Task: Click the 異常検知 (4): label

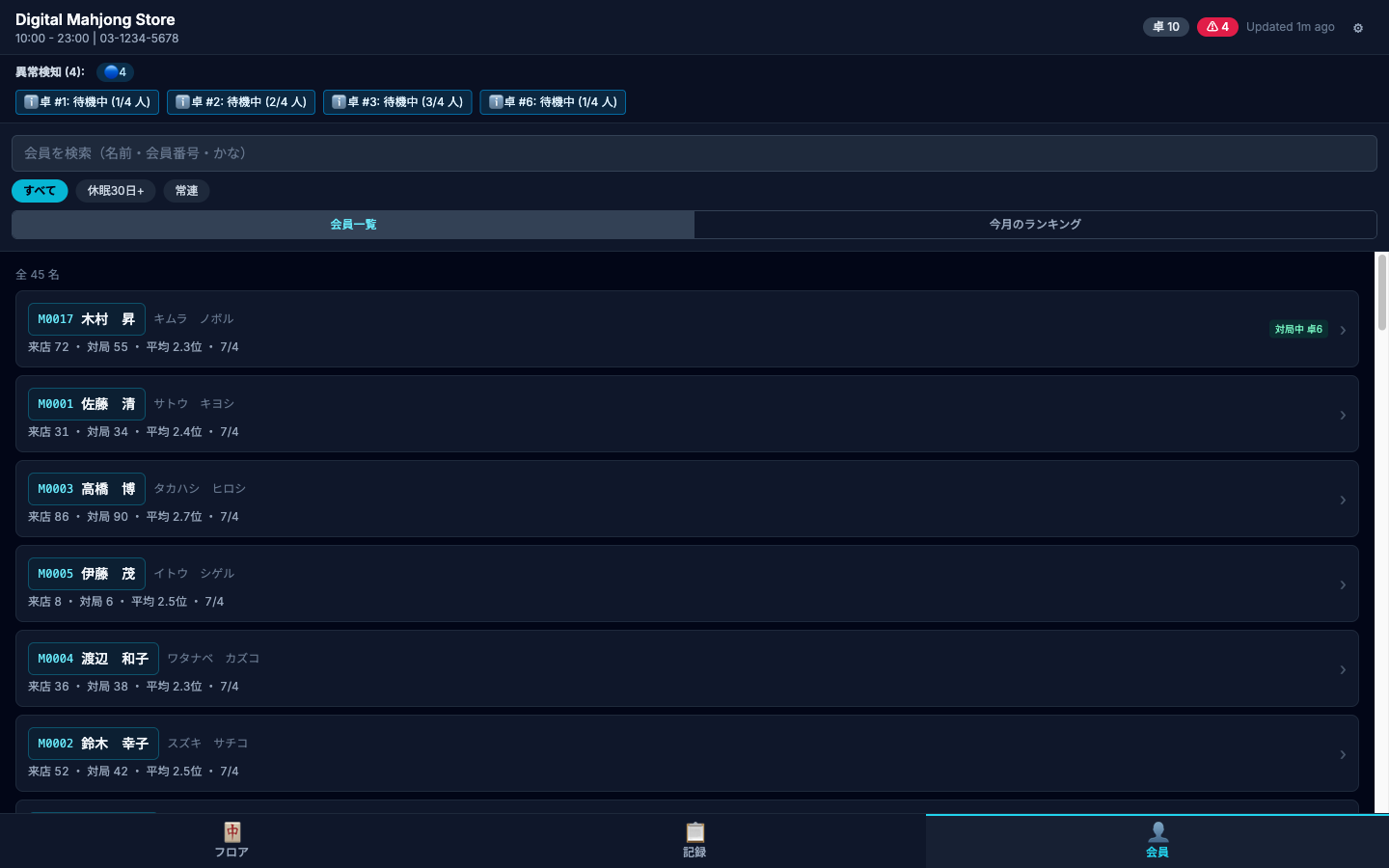Action: coord(50,72)
